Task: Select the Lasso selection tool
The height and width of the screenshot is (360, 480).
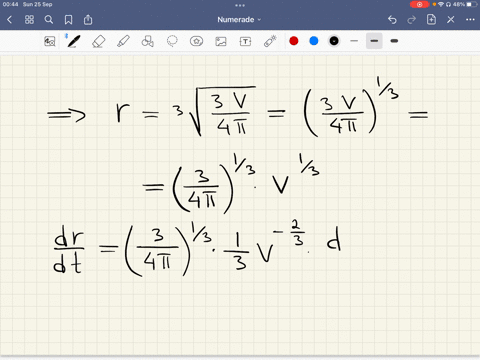Action: click(172, 41)
